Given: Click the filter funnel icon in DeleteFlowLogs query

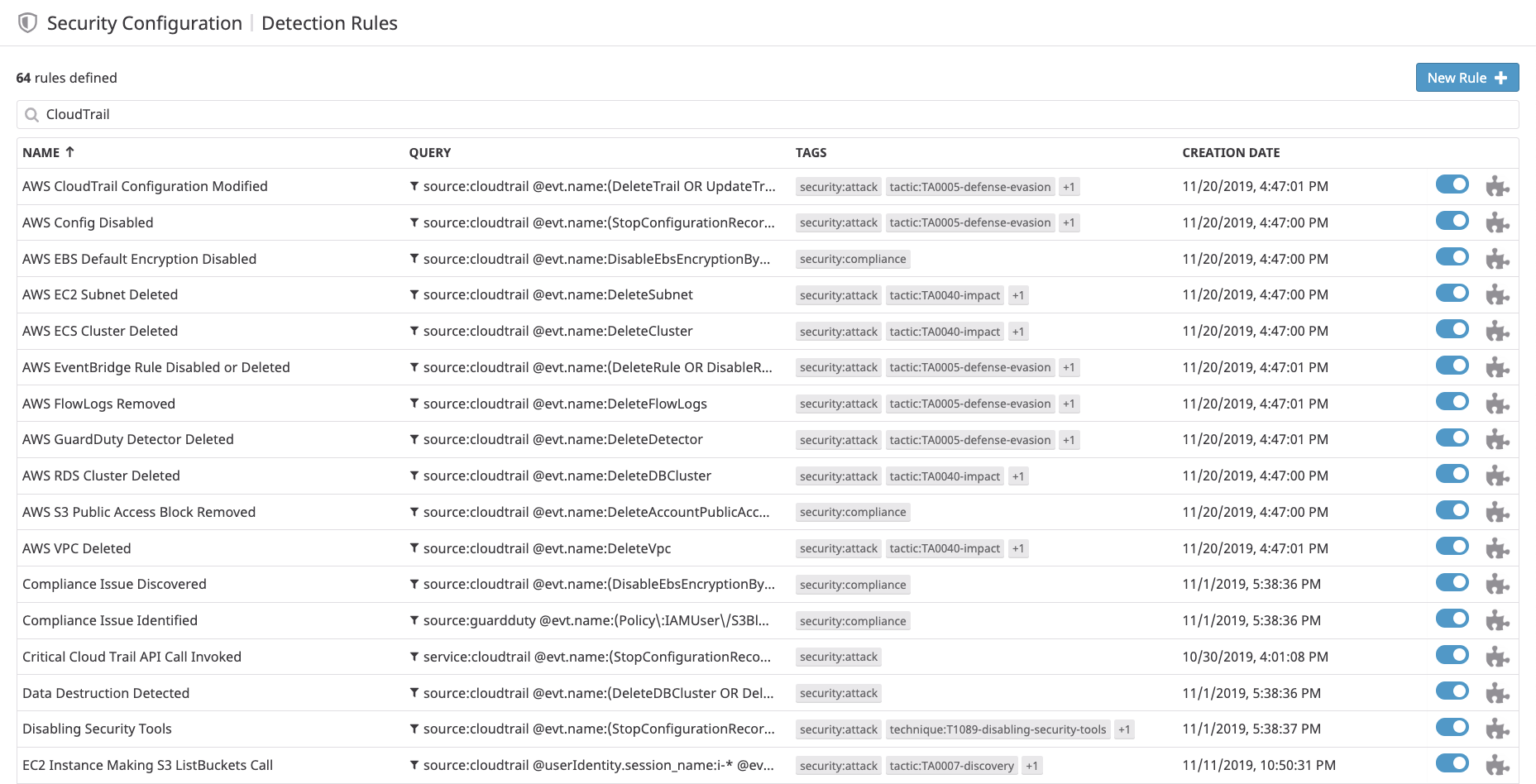Looking at the screenshot, I should click(414, 404).
